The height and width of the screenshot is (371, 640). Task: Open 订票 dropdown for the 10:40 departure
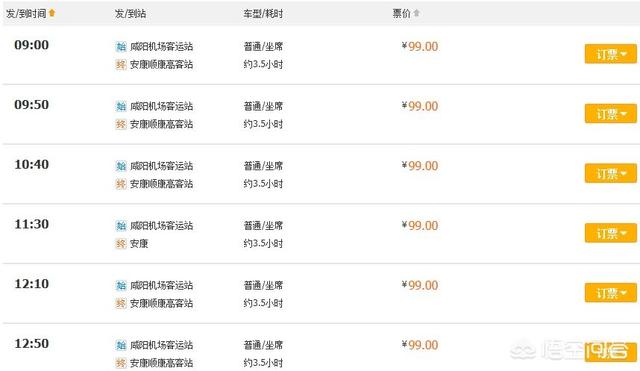611,173
